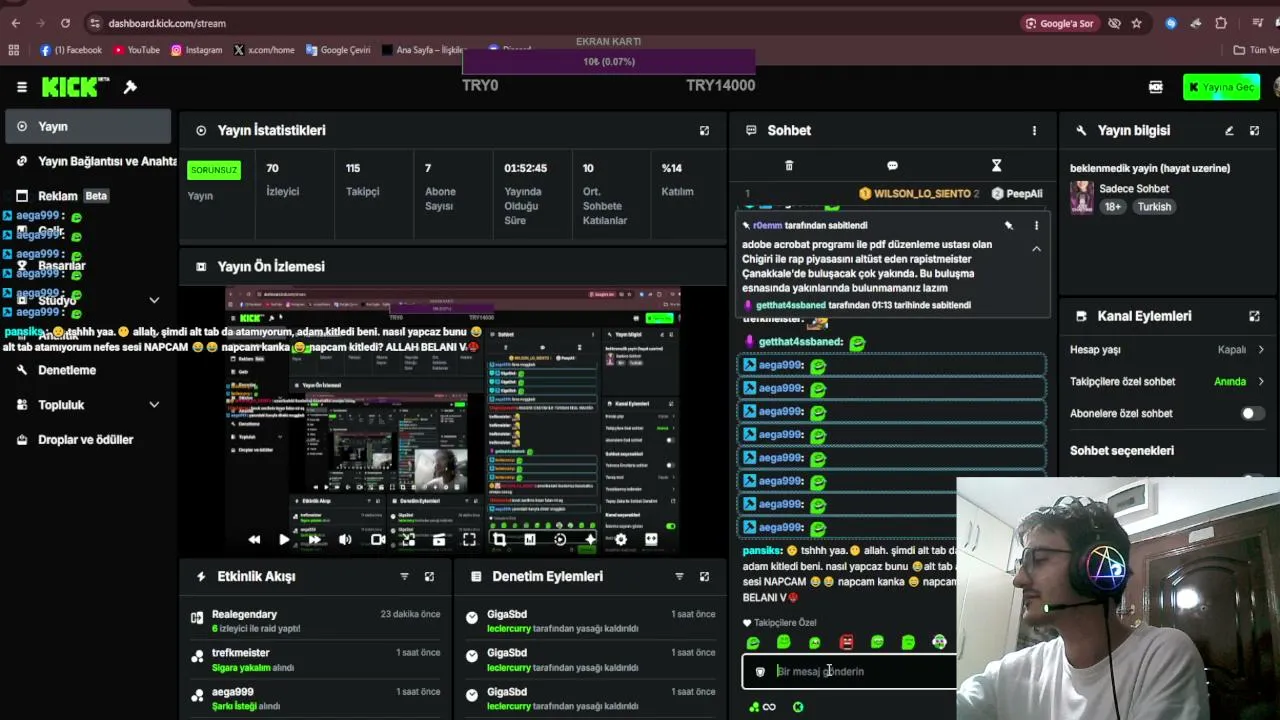Image resolution: width=1280 pixels, height=720 pixels.
Task: Click Google'a Sor button in address bar
Action: point(1059,23)
